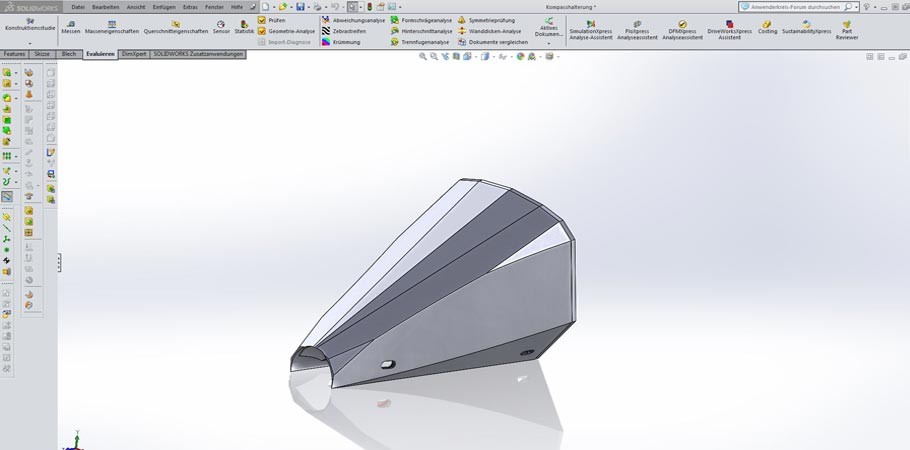
Task: Start Hinterschnittanalyse undercut analysis
Action: point(421,31)
